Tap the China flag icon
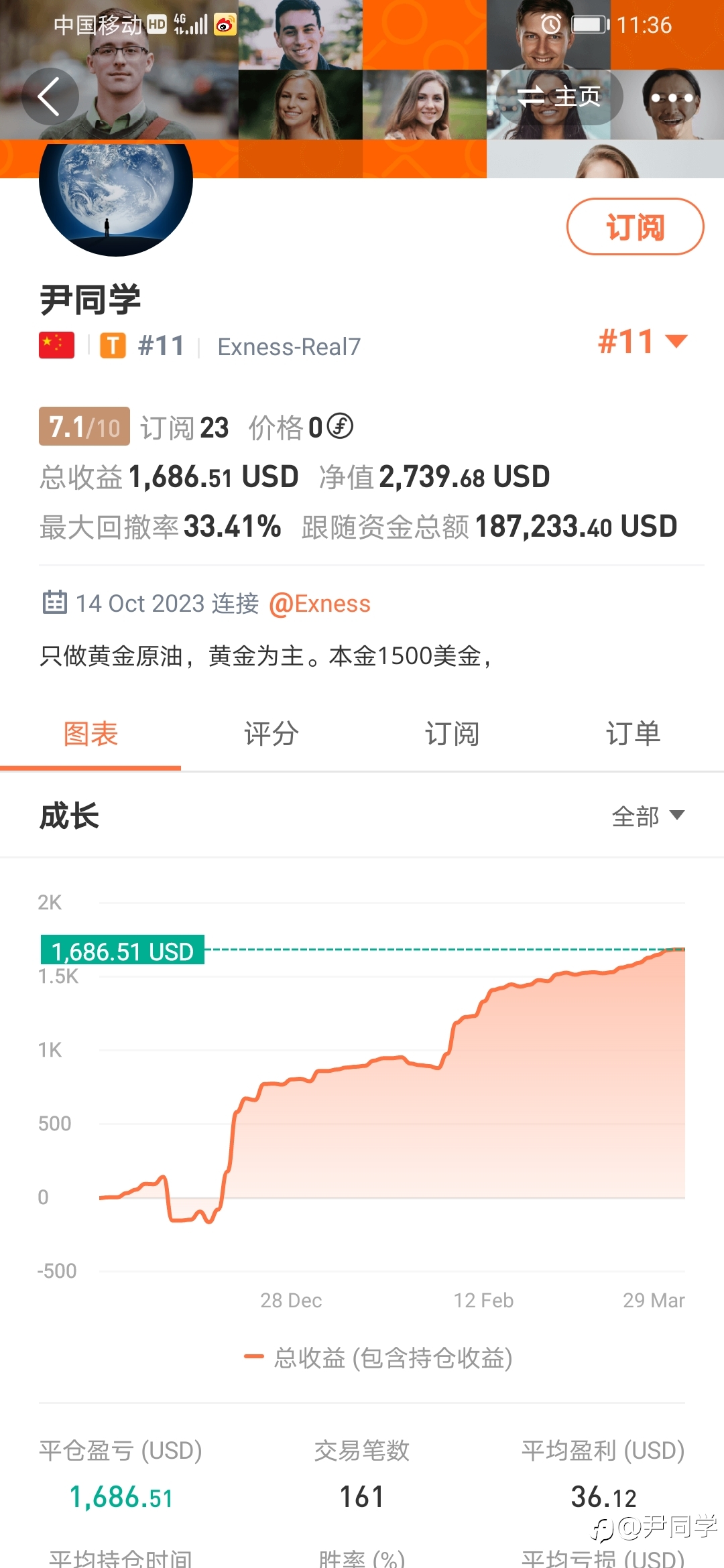Screen dimensions: 724x1568 56,346
